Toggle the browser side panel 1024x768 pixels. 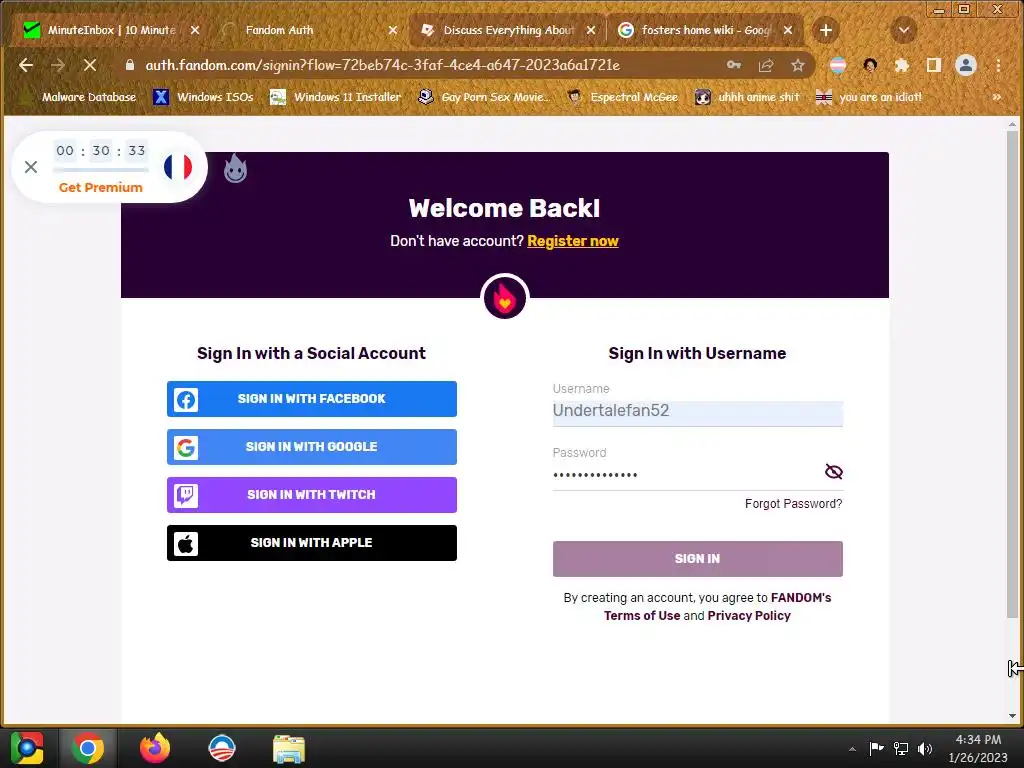934,65
